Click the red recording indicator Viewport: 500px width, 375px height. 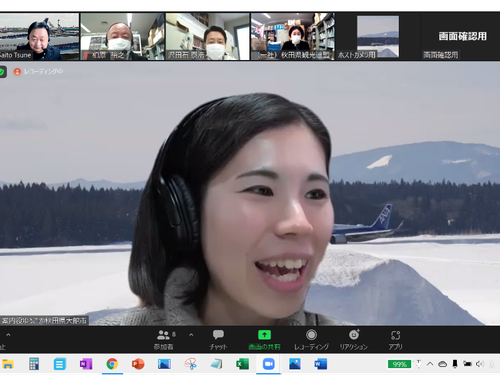click(17, 72)
